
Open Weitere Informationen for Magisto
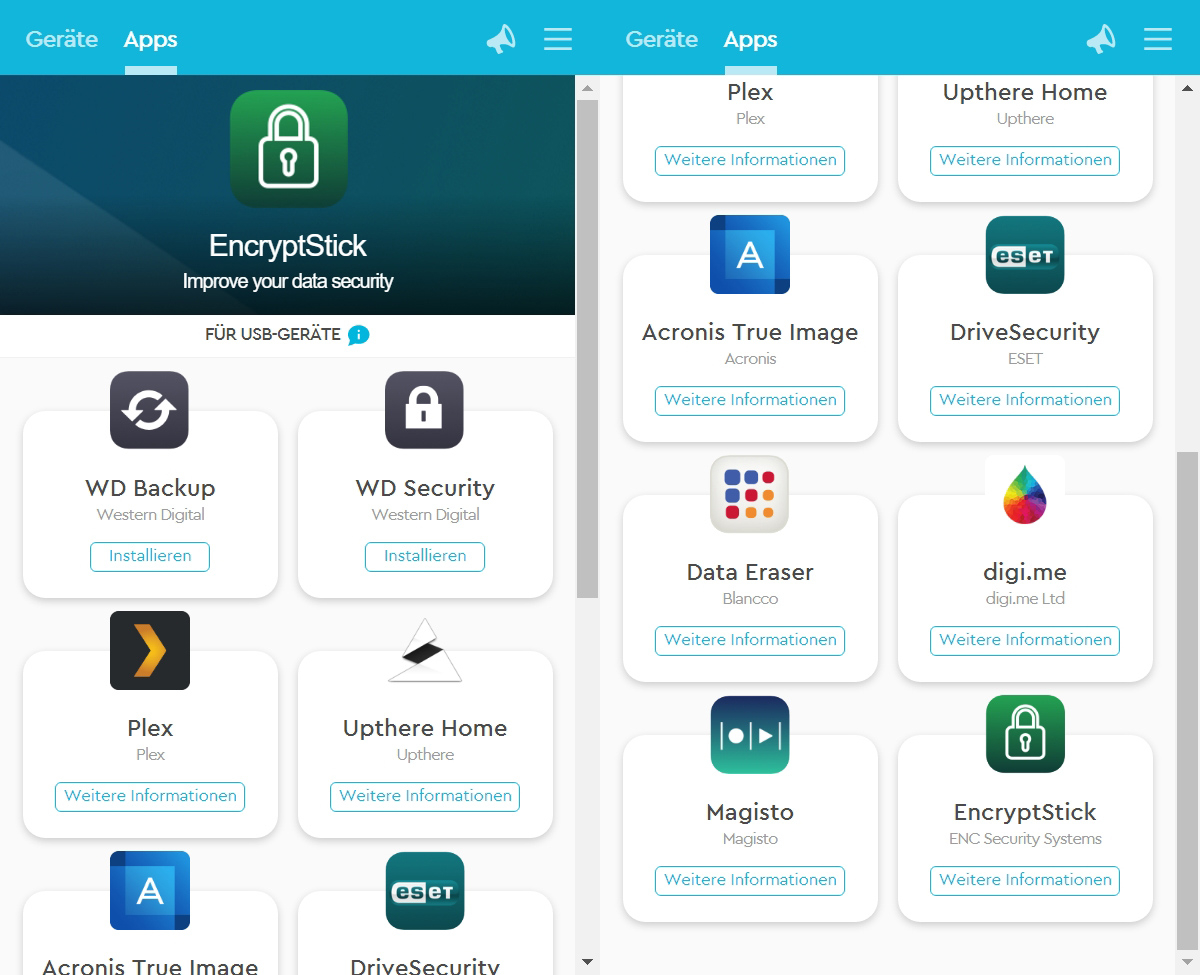750,880
